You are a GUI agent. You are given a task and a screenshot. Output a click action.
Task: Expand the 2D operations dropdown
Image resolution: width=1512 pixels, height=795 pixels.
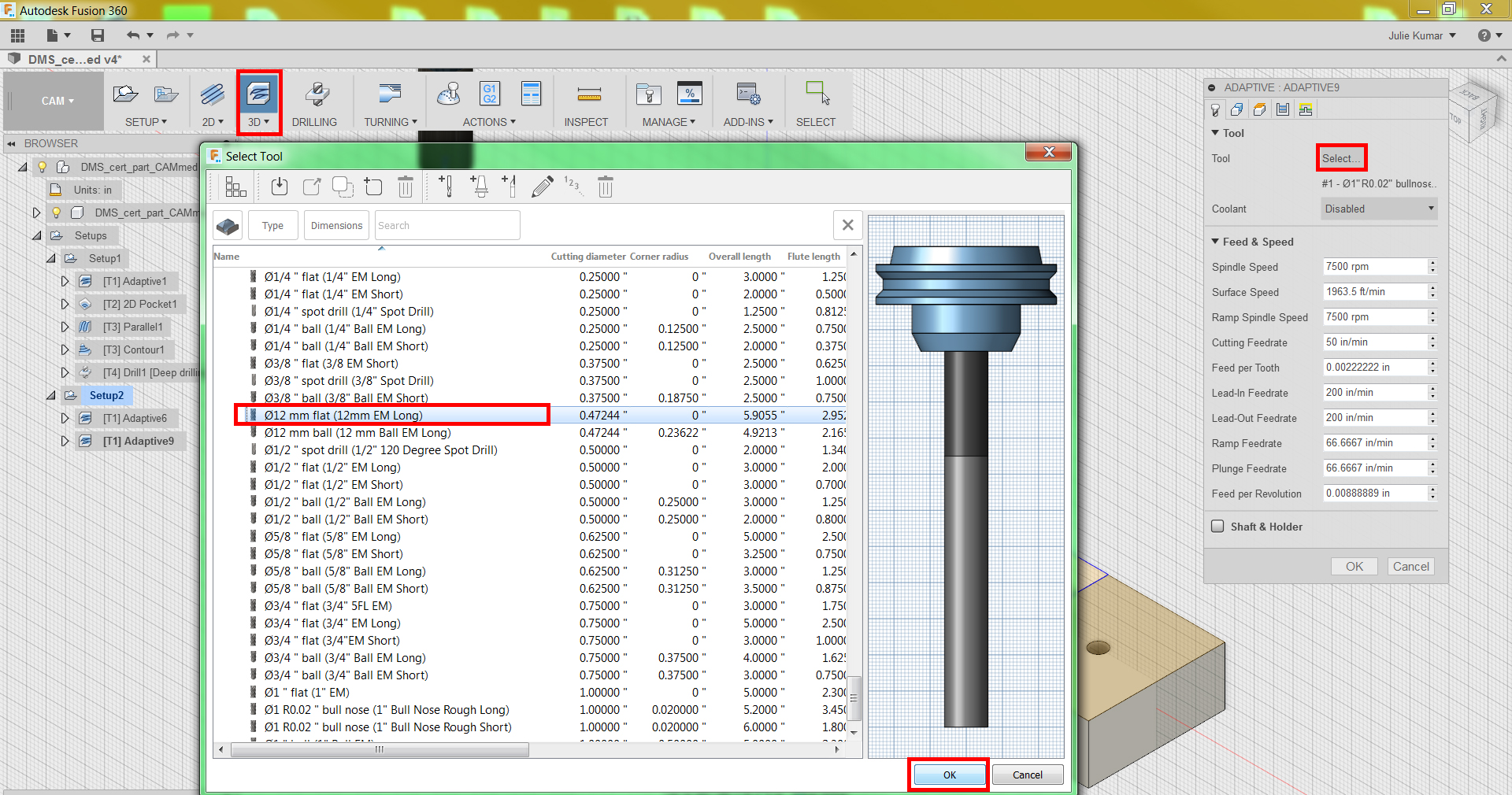[x=213, y=122]
